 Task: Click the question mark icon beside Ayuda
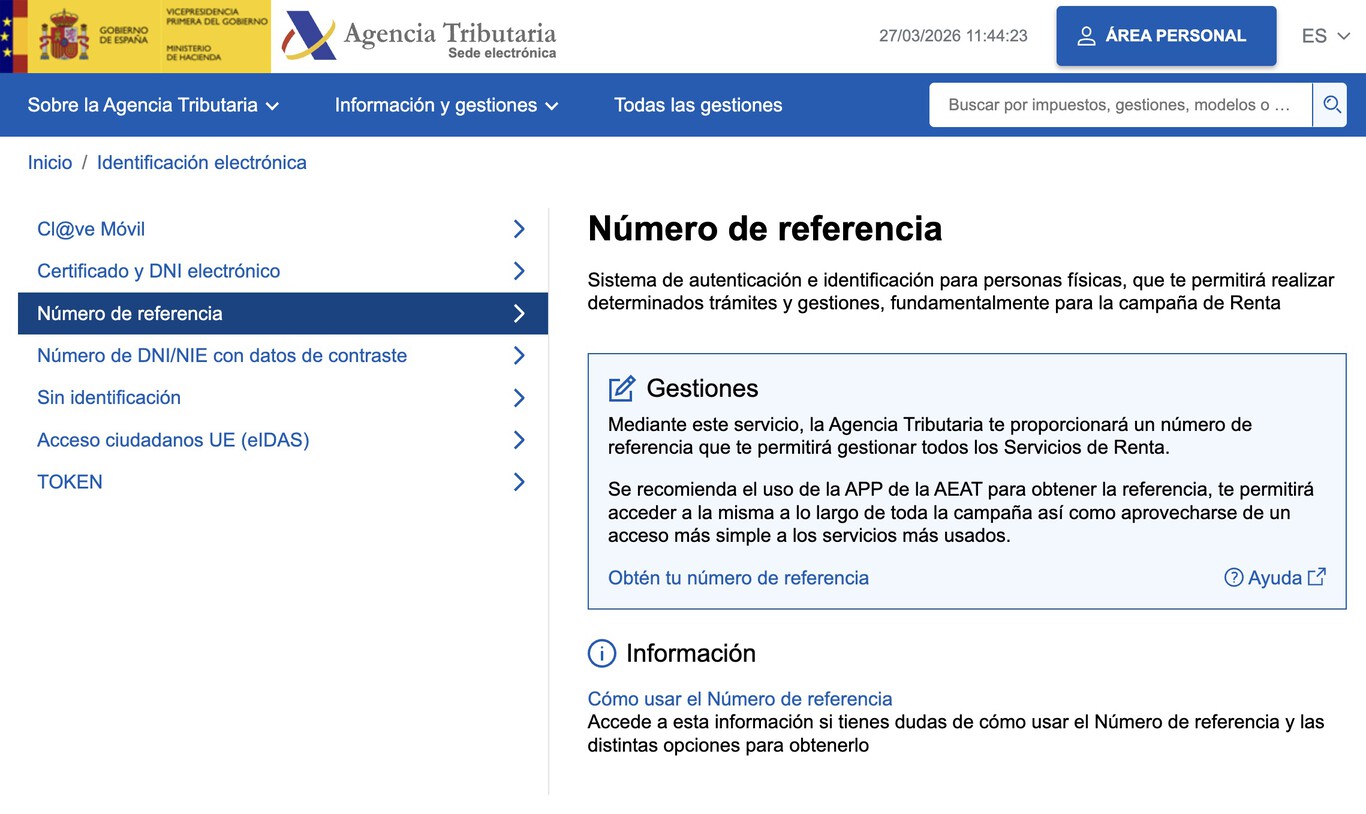click(x=1234, y=578)
